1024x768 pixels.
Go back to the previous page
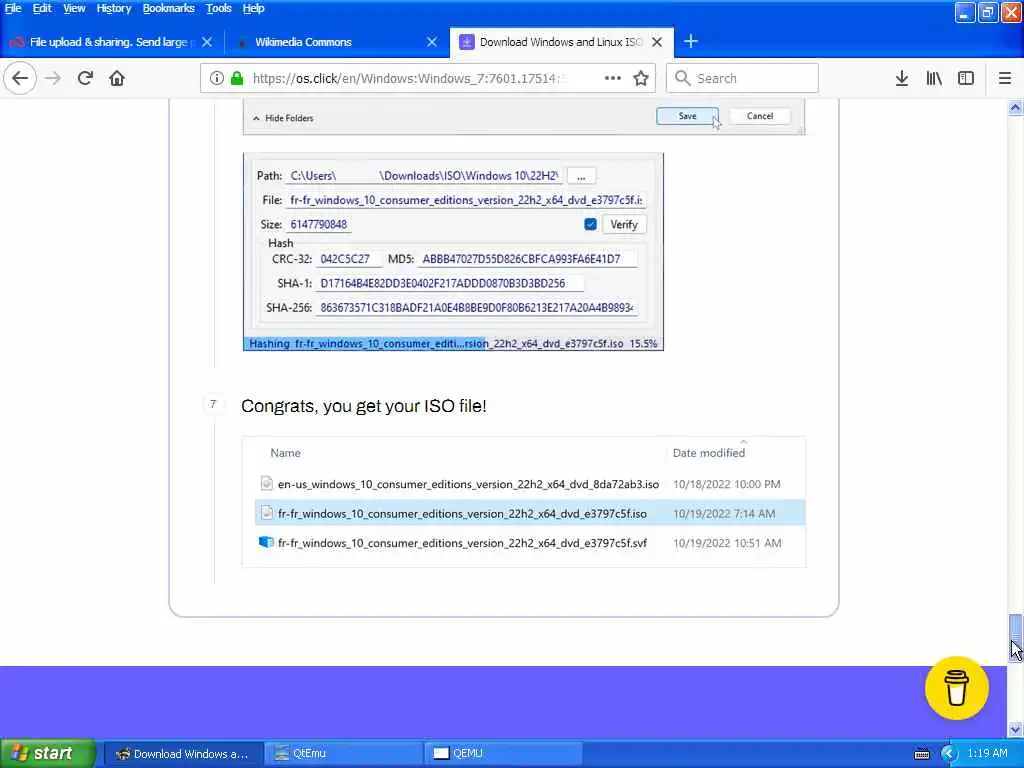tap(20, 78)
